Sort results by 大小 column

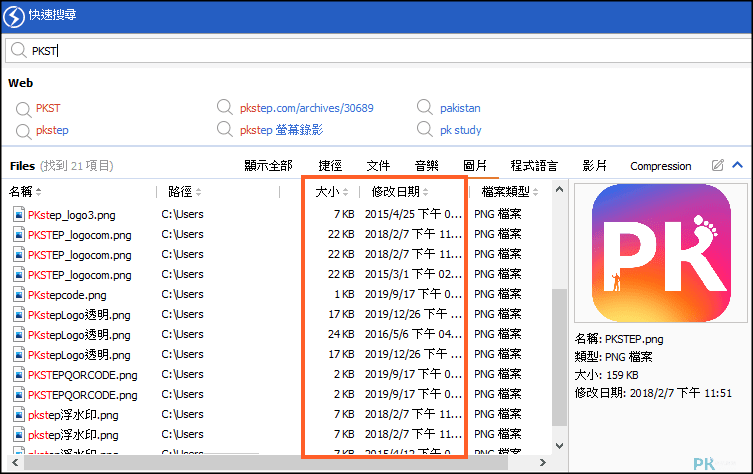pos(331,192)
